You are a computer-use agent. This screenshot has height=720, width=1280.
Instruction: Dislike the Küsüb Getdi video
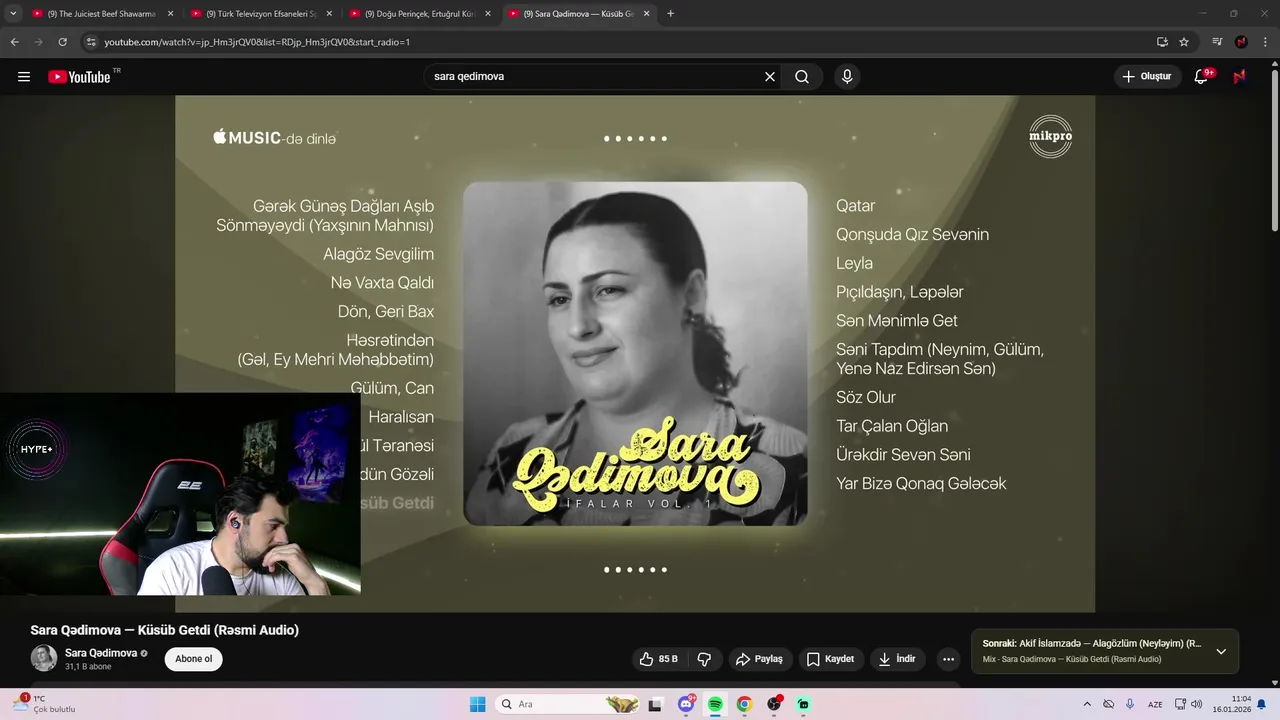pyautogui.click(x=704, y=659)
